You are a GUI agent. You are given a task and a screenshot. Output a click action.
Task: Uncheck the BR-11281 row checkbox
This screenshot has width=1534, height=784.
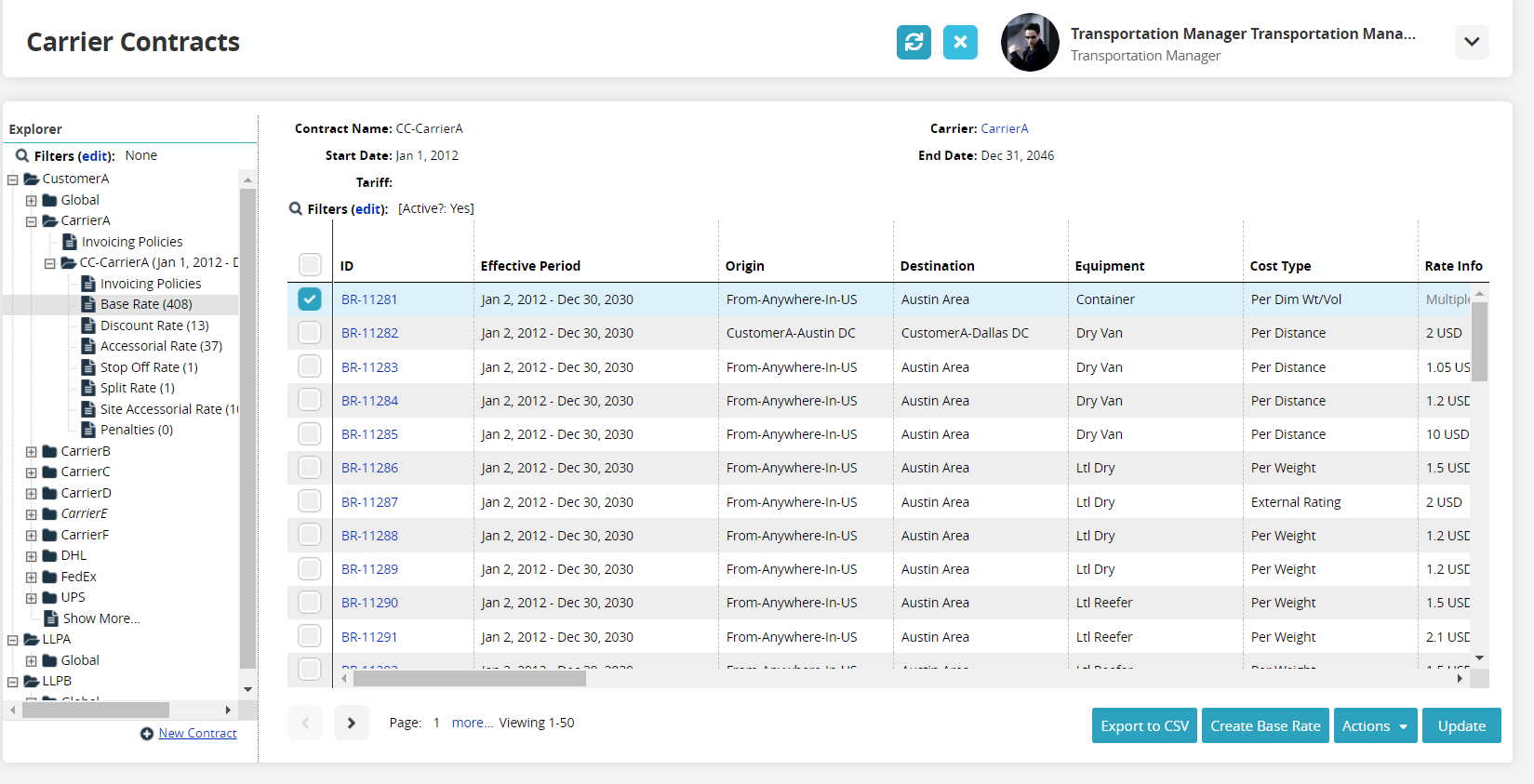(310, 299)
